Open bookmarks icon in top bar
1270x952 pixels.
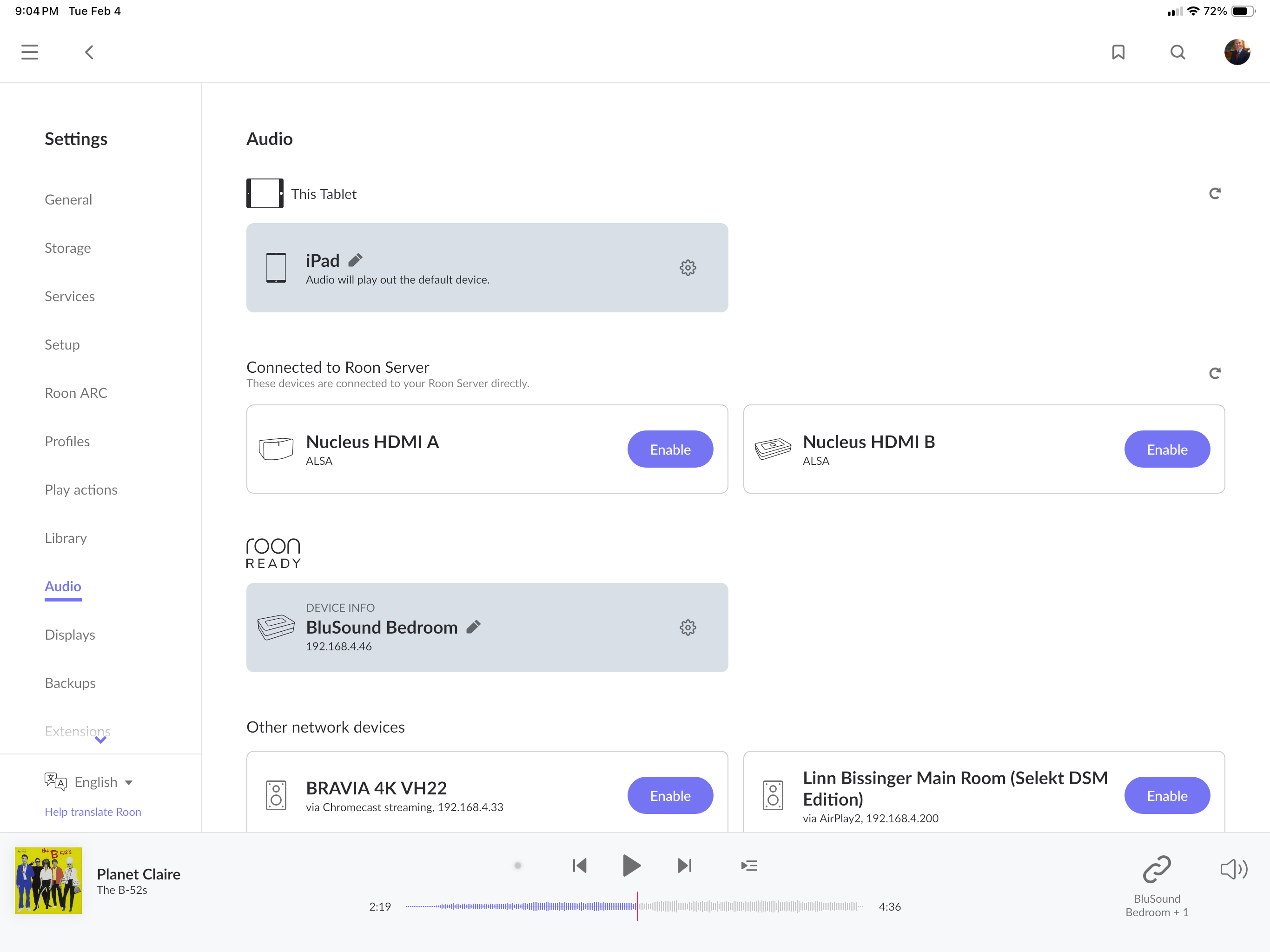[x=1118, y=52]
